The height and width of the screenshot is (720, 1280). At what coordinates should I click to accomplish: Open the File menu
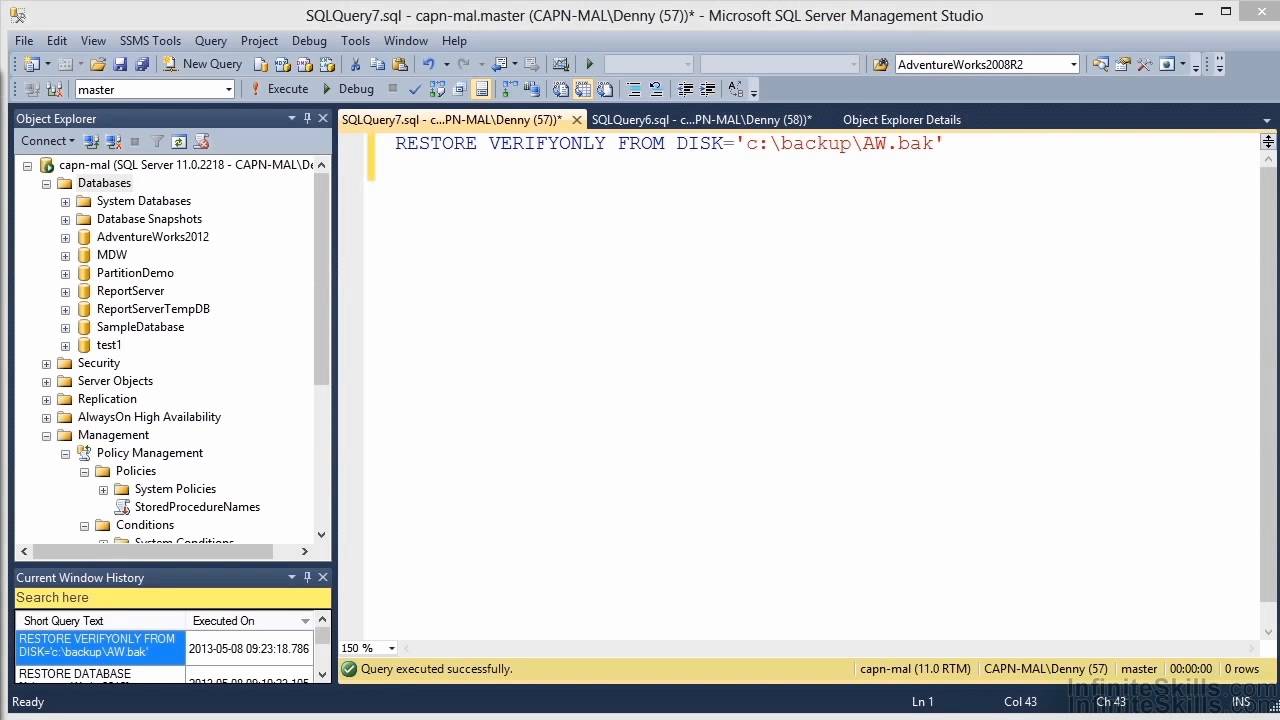click(24, 41)
